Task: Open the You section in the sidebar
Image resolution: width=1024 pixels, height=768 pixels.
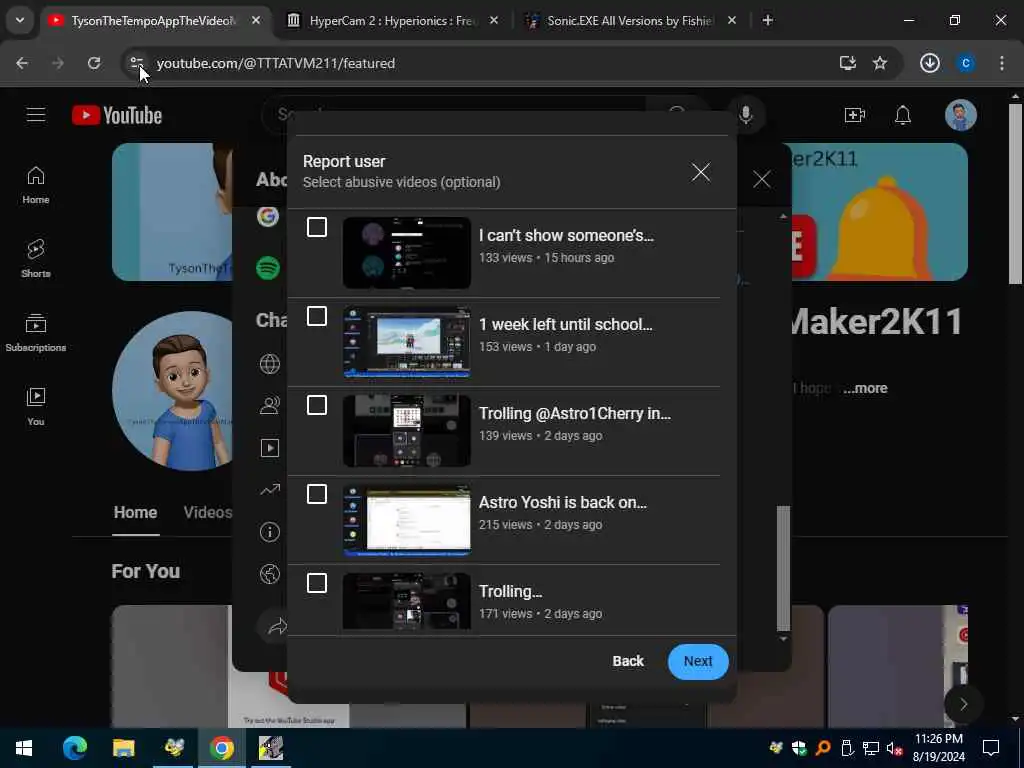Action: point(36,406)
